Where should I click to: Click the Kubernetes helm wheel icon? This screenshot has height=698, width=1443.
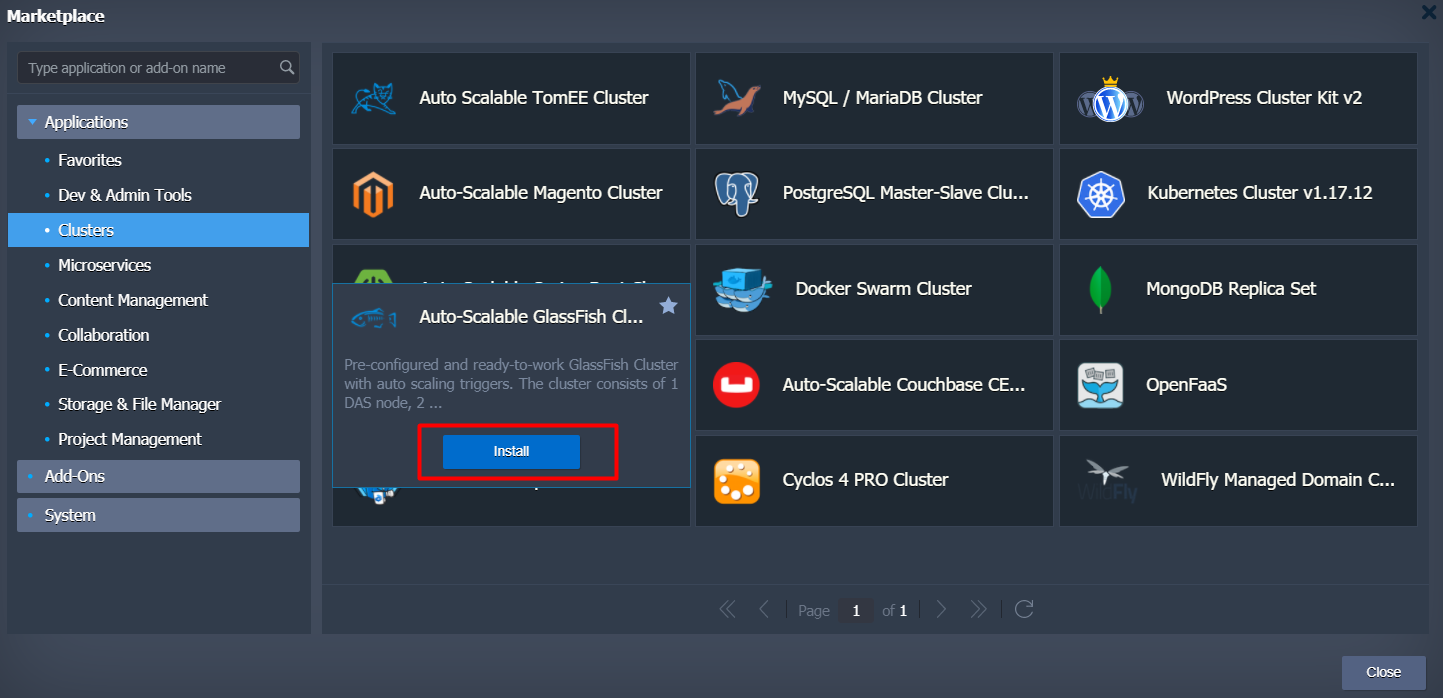click(x=1101, y=194)
